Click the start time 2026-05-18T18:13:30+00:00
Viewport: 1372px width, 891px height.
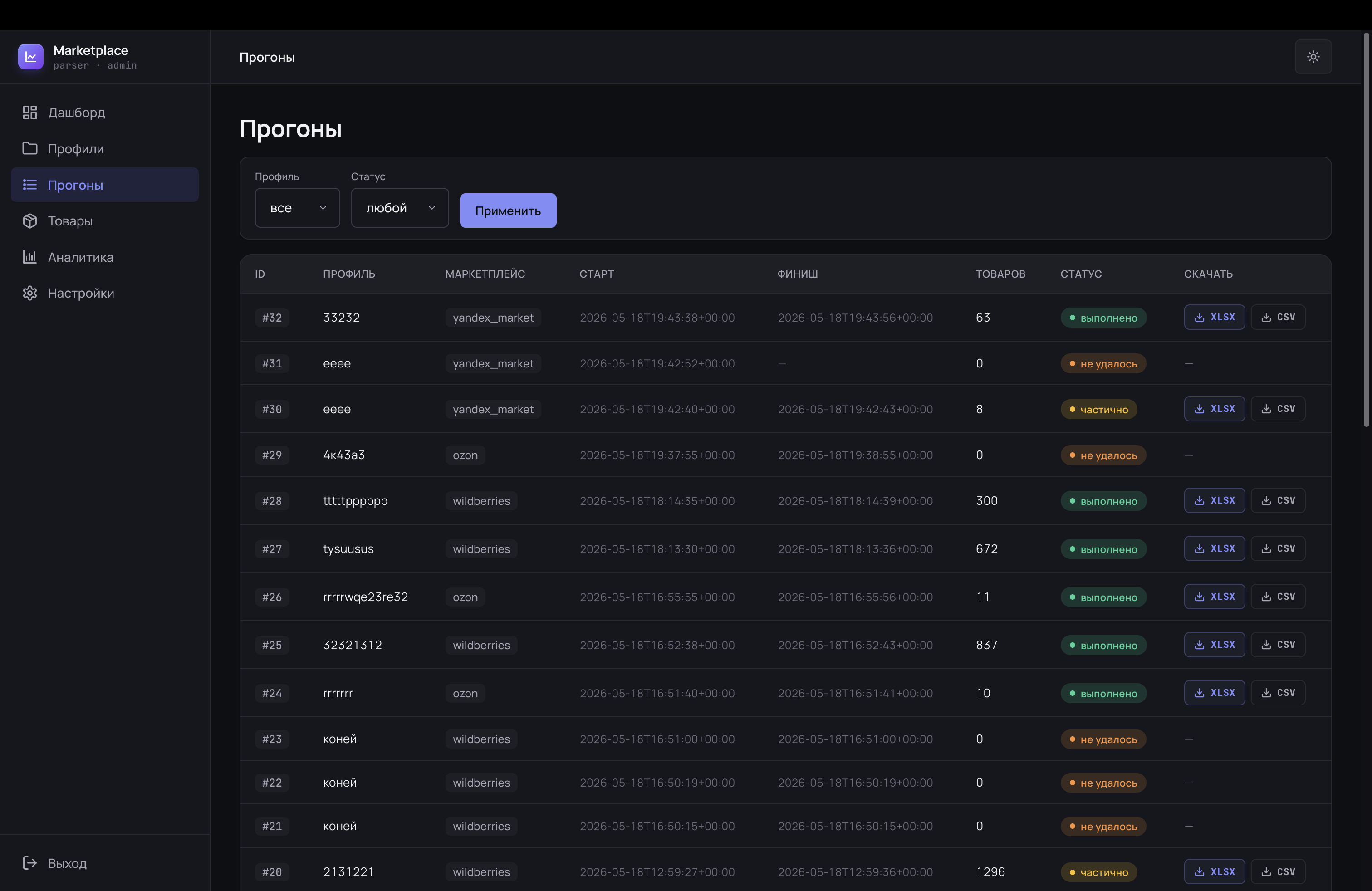coord(657,548)
